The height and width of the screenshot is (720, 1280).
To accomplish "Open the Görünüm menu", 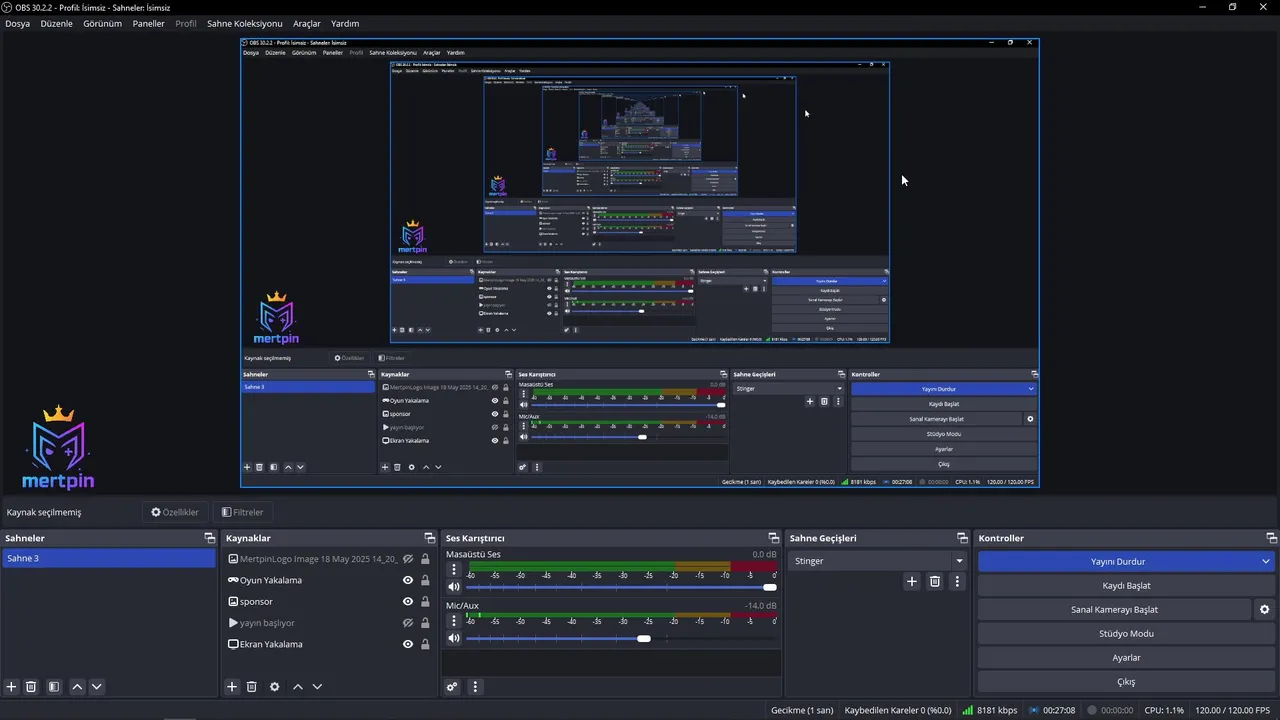I will pos(102,23).
